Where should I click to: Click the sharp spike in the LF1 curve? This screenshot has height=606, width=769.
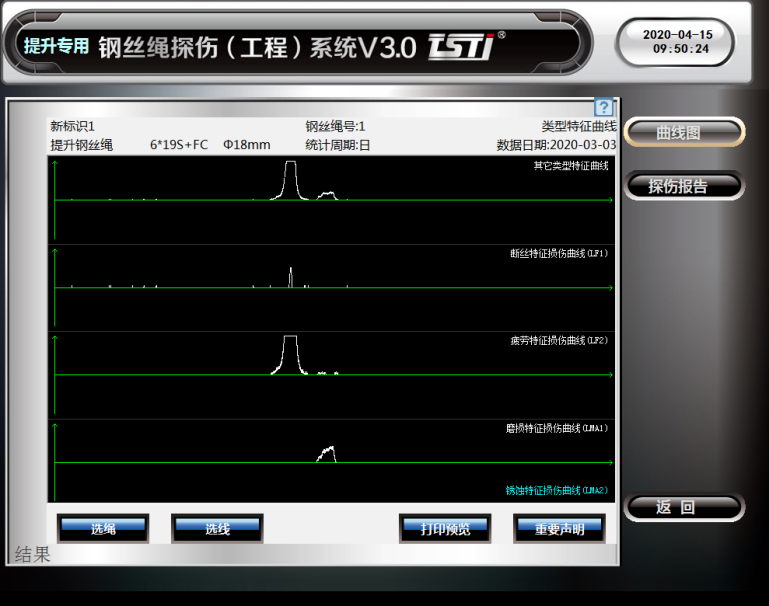291,277
